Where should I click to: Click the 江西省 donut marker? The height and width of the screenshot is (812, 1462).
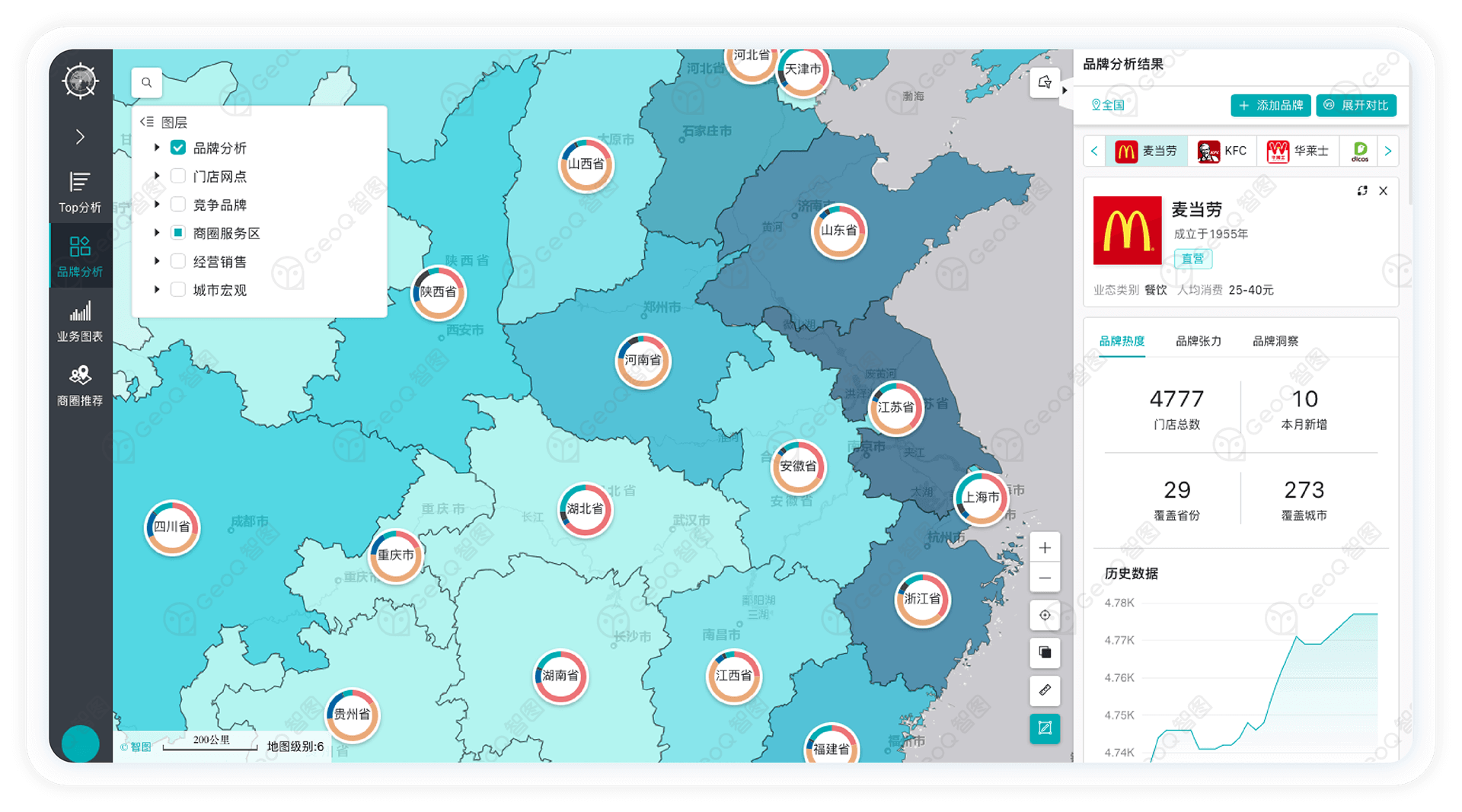[x=734, y=676]
